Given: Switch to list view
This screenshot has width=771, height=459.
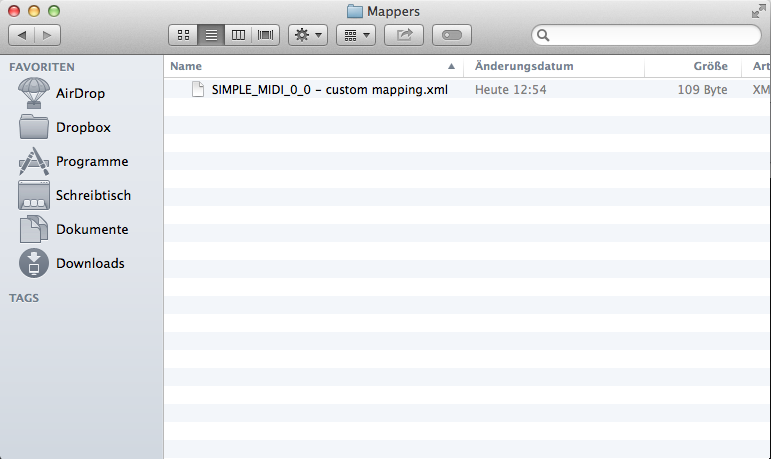Looking at the screenshot, I should [211, 35].
